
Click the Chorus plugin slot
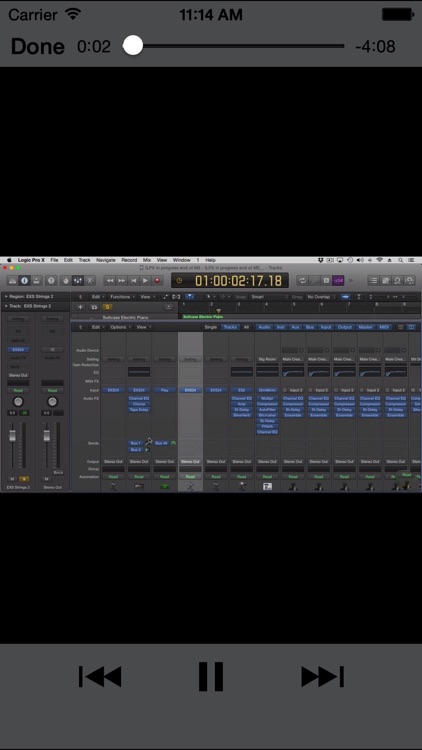tap(139, 404)
